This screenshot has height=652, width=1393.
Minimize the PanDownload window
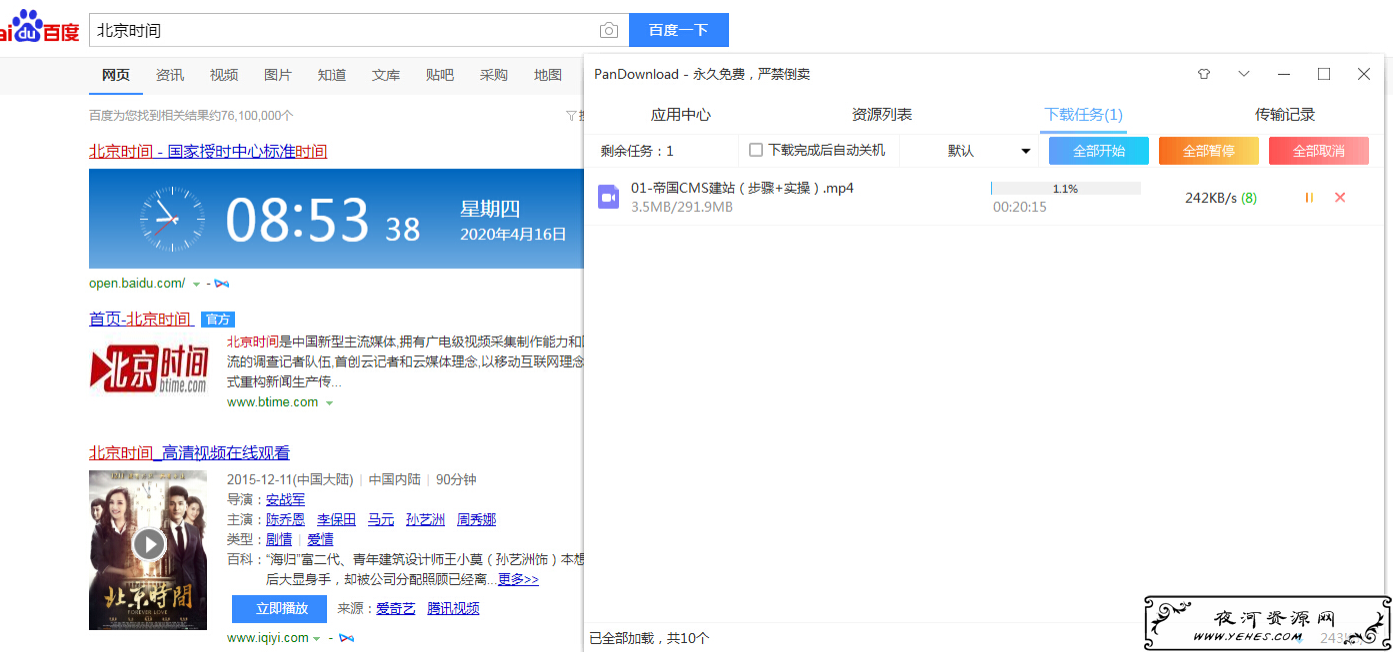point(1284,74)
